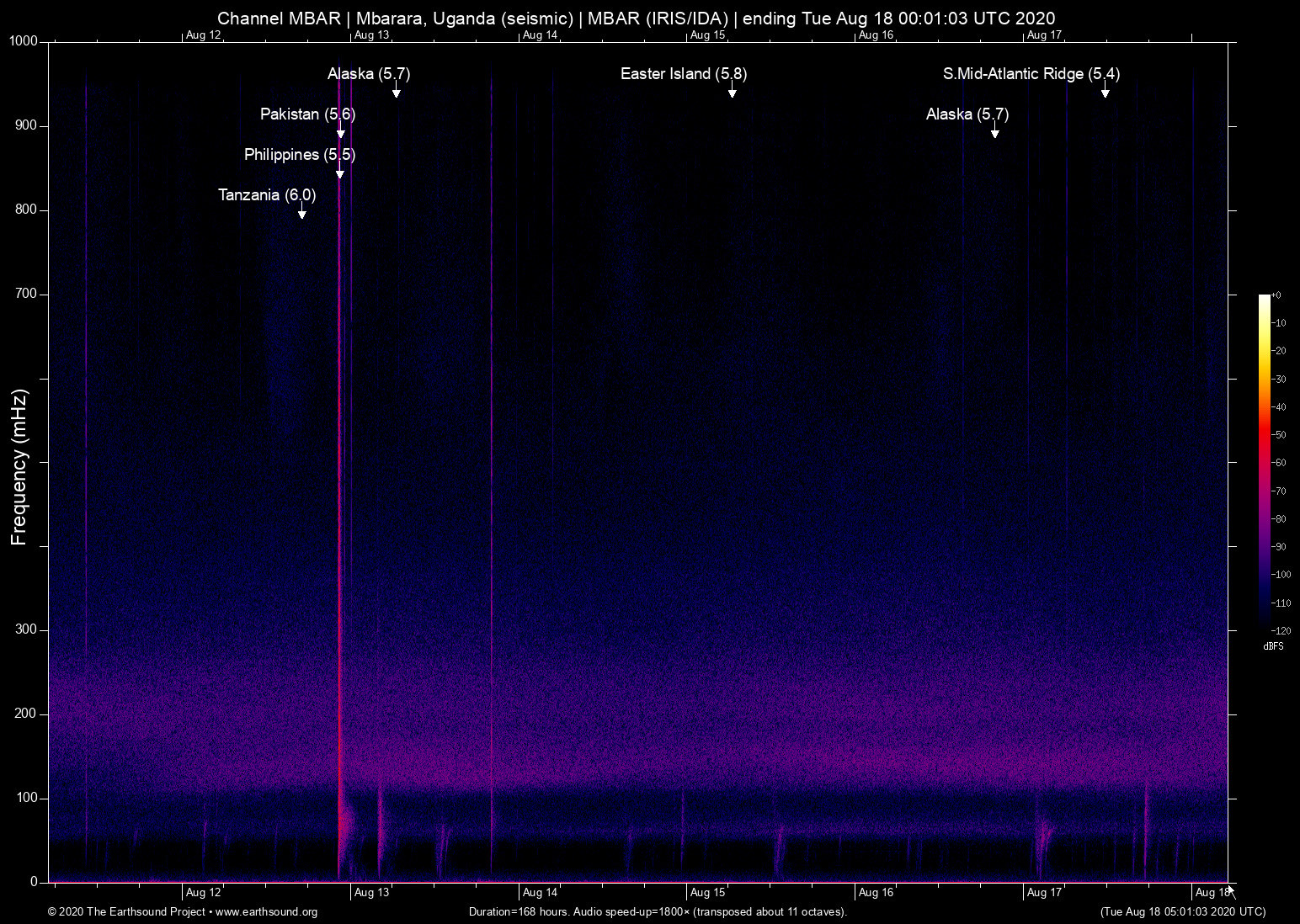
Task: Click the arrow marker below Pakistan (5.6)
Action: click(x=341, y=132)
